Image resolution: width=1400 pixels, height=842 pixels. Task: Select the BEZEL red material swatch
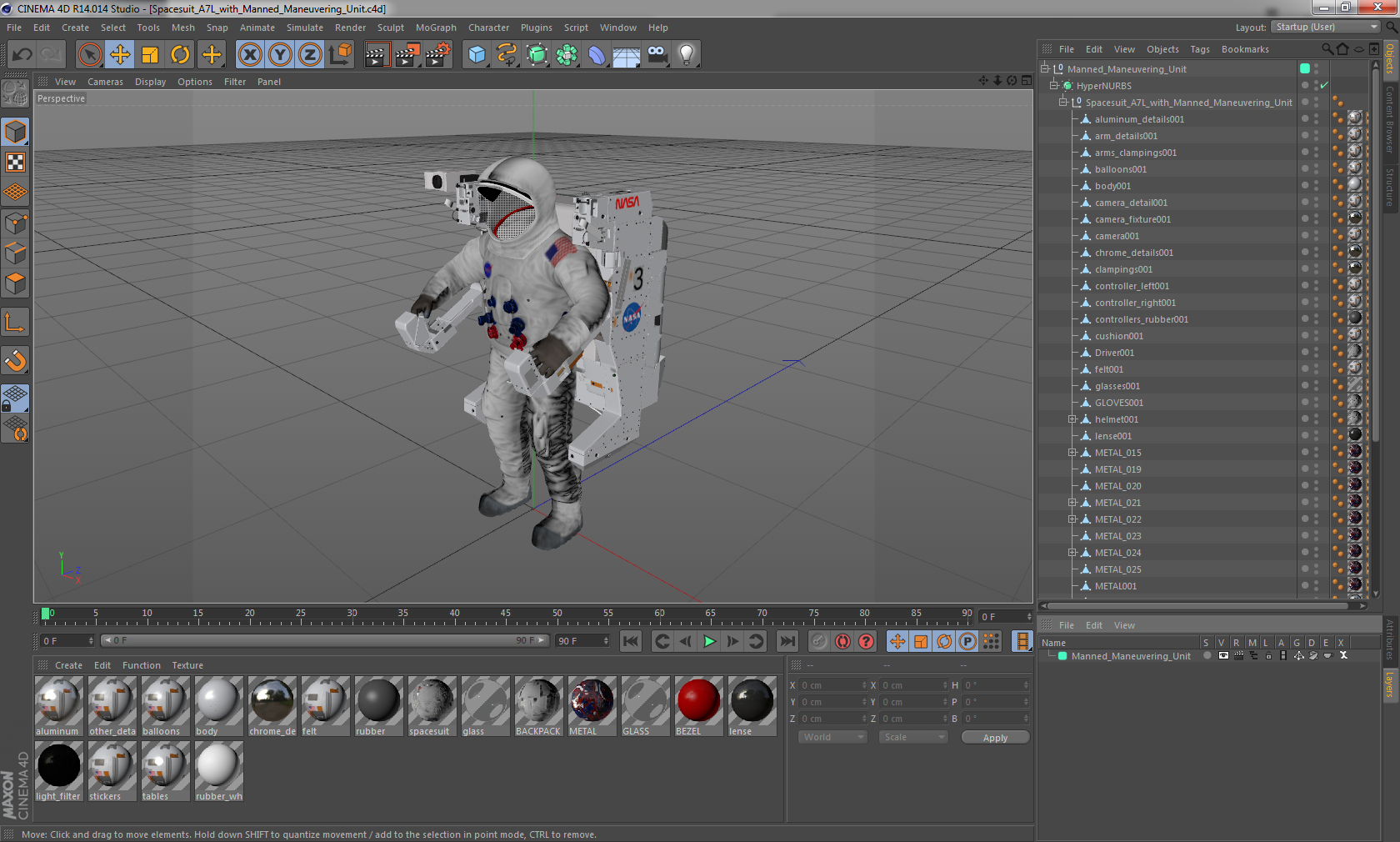pyautogui.click(x=698, y=705)
